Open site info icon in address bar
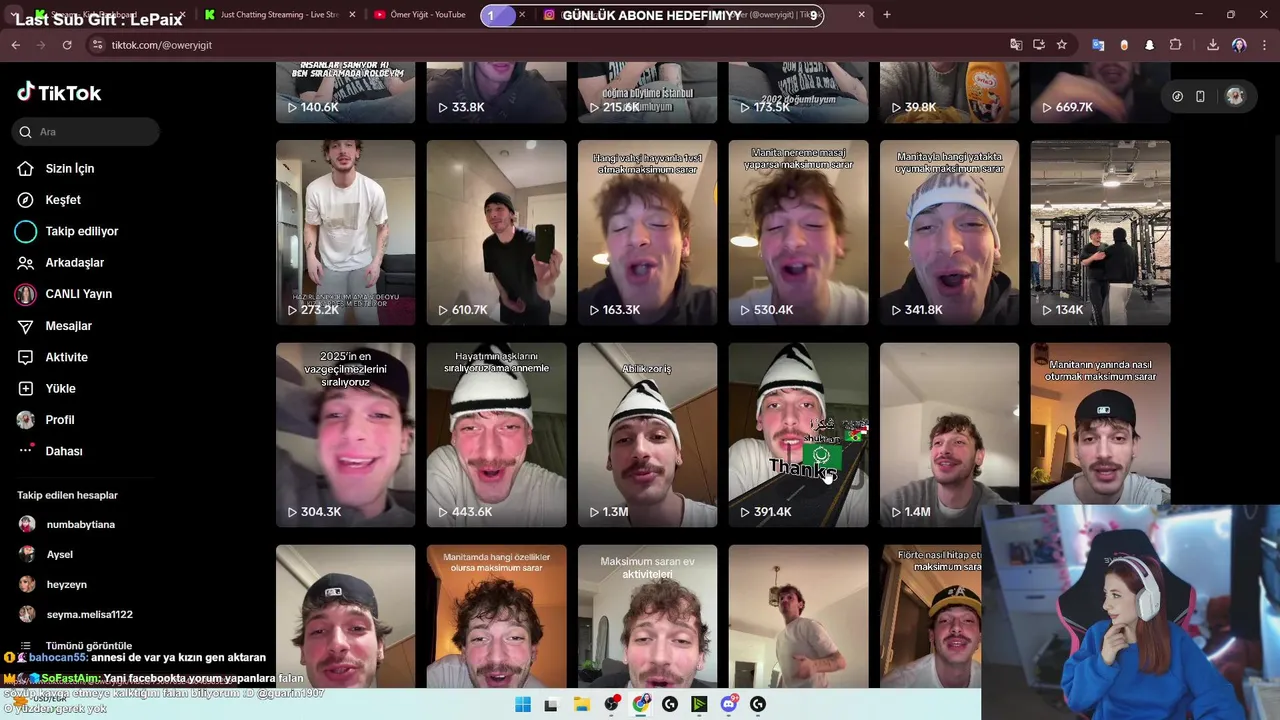 click(97, 45)
